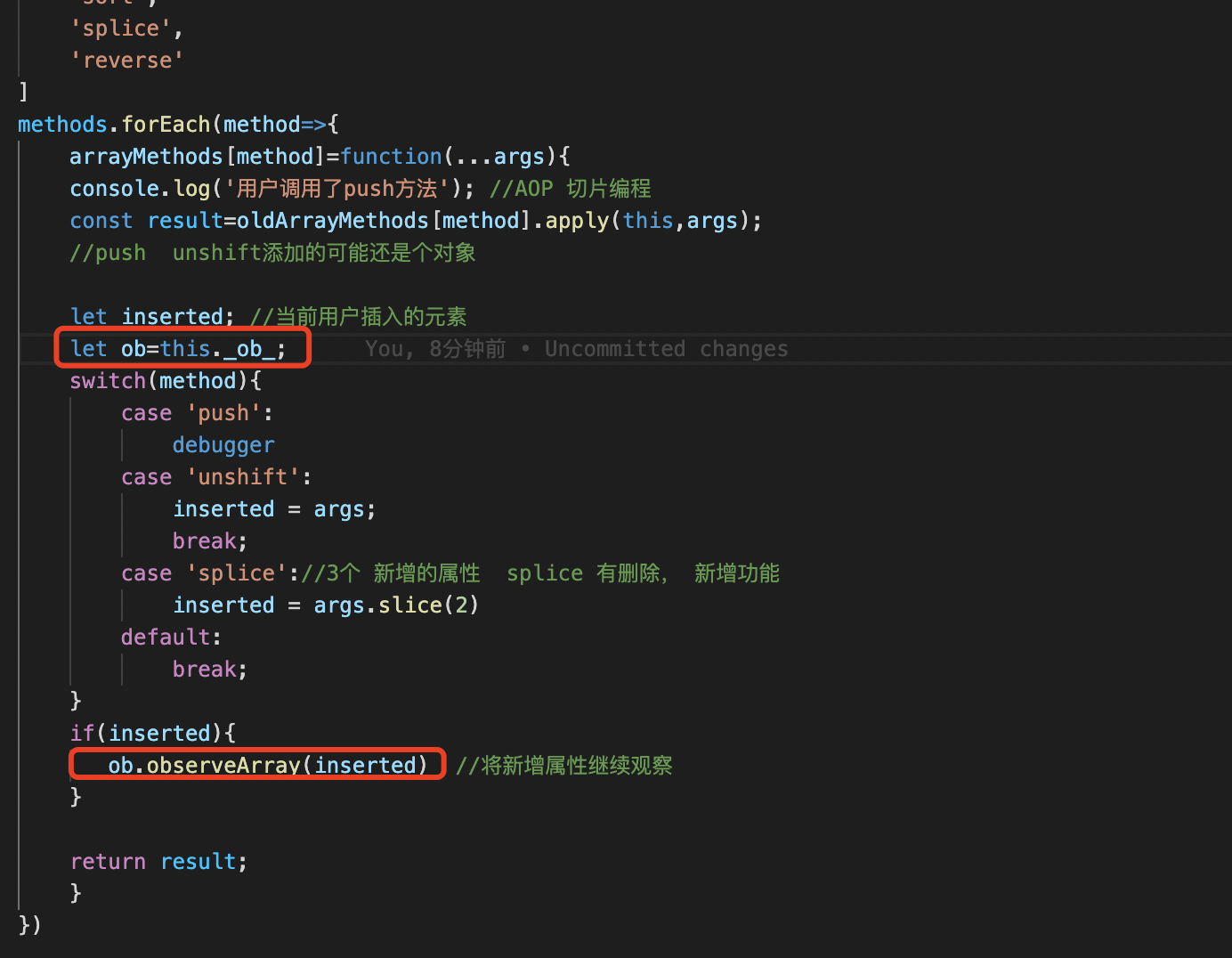Place cursor on the 'debugger' statement
1232x958 pixels.
pyautogui.click(x=223, y=444)
